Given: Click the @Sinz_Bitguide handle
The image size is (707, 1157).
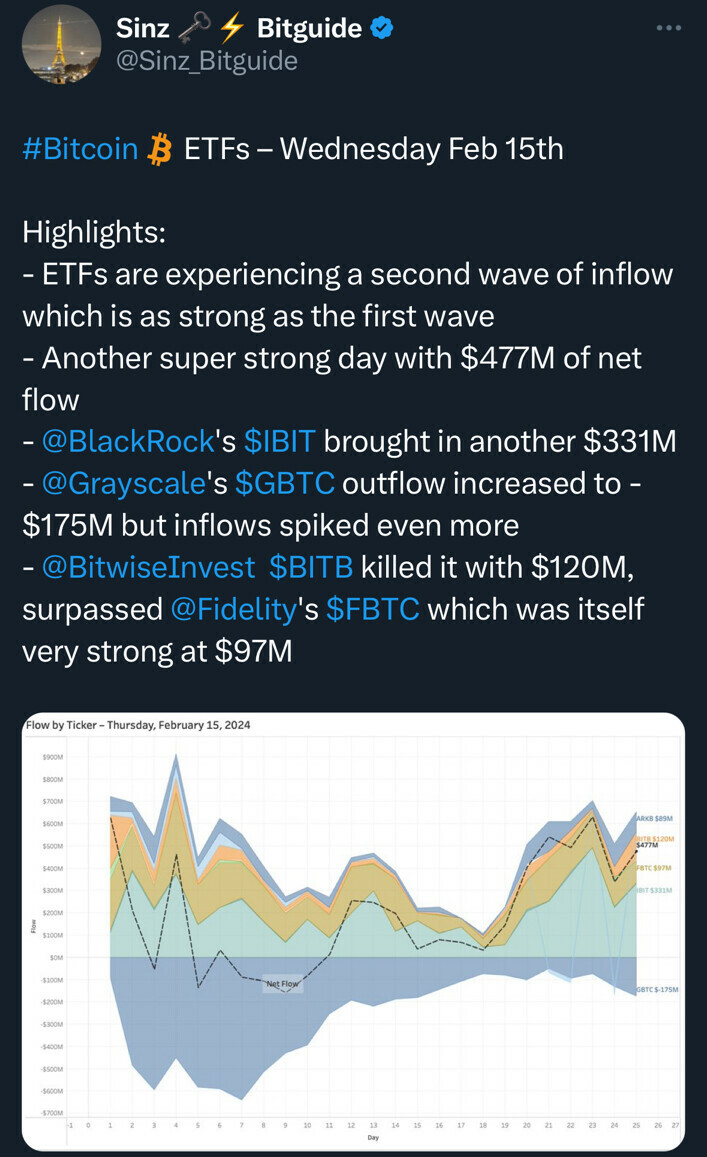Looking at the screenshot, I should coord(207,60).
